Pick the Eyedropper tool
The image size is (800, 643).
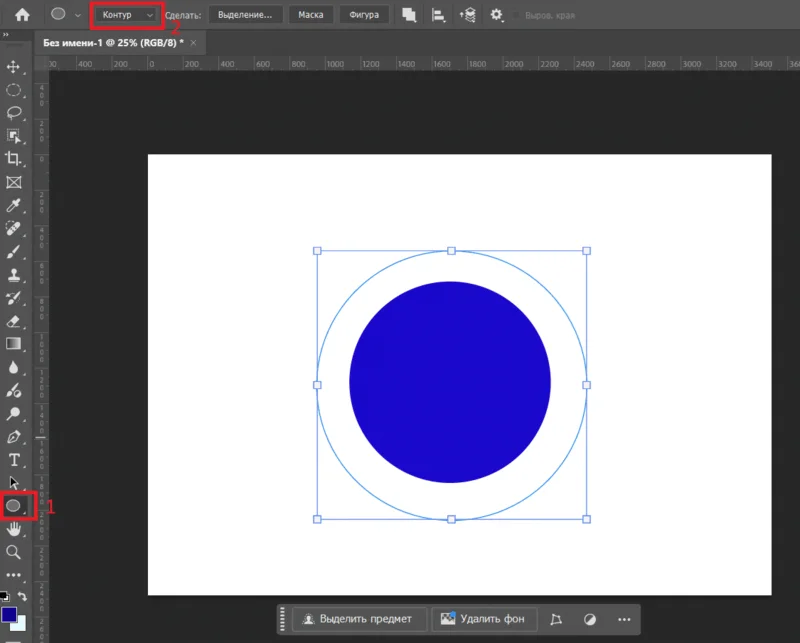tap(14, 205)
